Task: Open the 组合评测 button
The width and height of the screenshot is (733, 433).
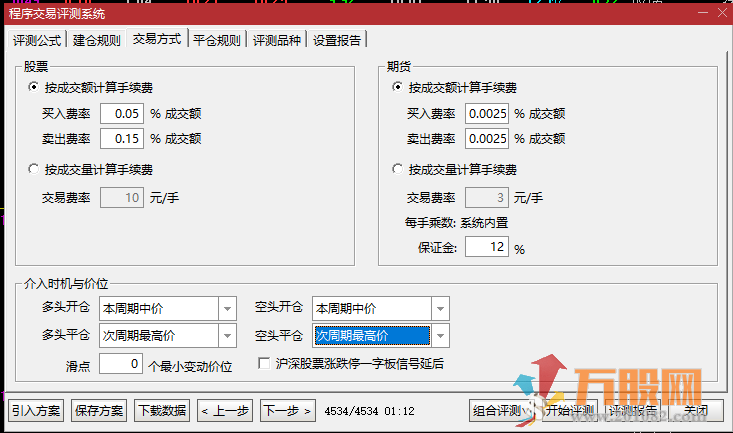Action: tap(501, 411)
